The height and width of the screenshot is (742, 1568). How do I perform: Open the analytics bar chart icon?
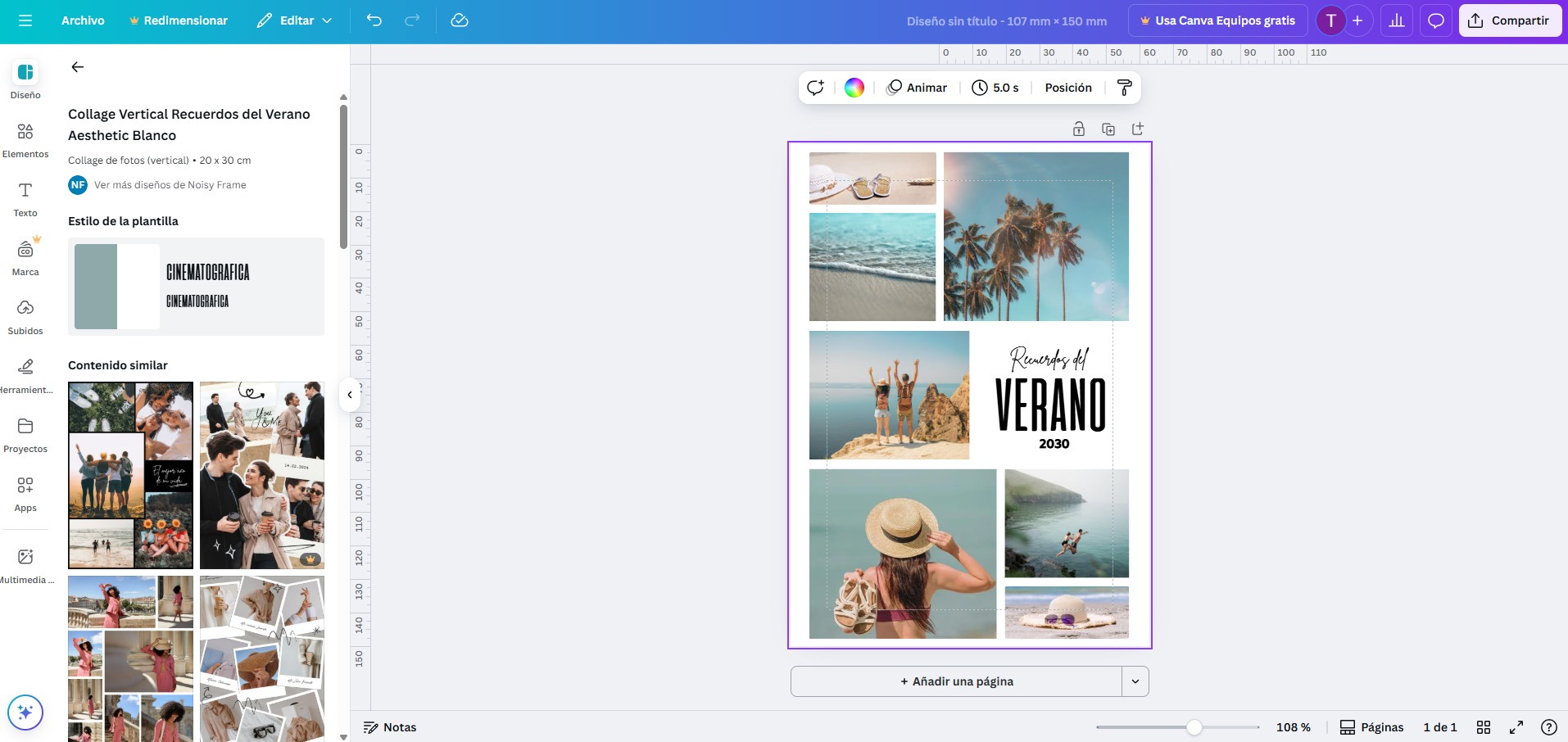(x=1397, y=20)
